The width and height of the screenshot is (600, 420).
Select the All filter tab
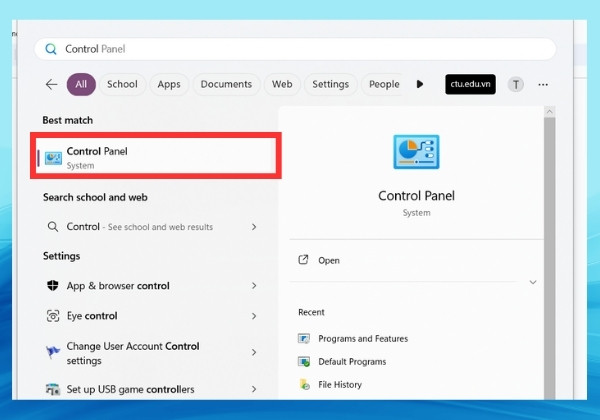81,84
